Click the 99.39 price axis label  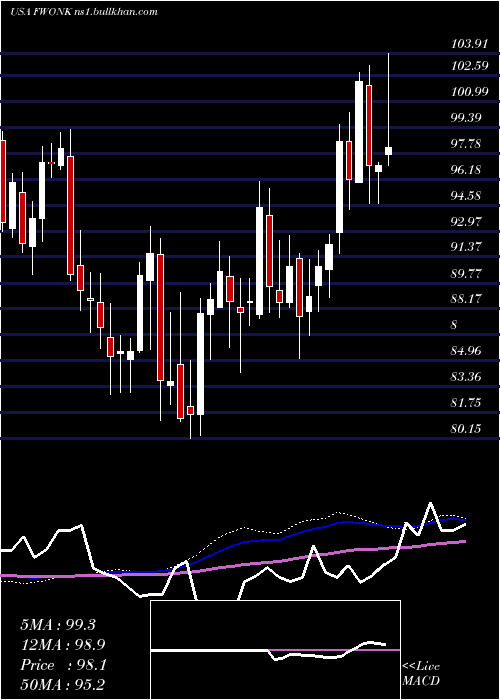pos(467,118)
